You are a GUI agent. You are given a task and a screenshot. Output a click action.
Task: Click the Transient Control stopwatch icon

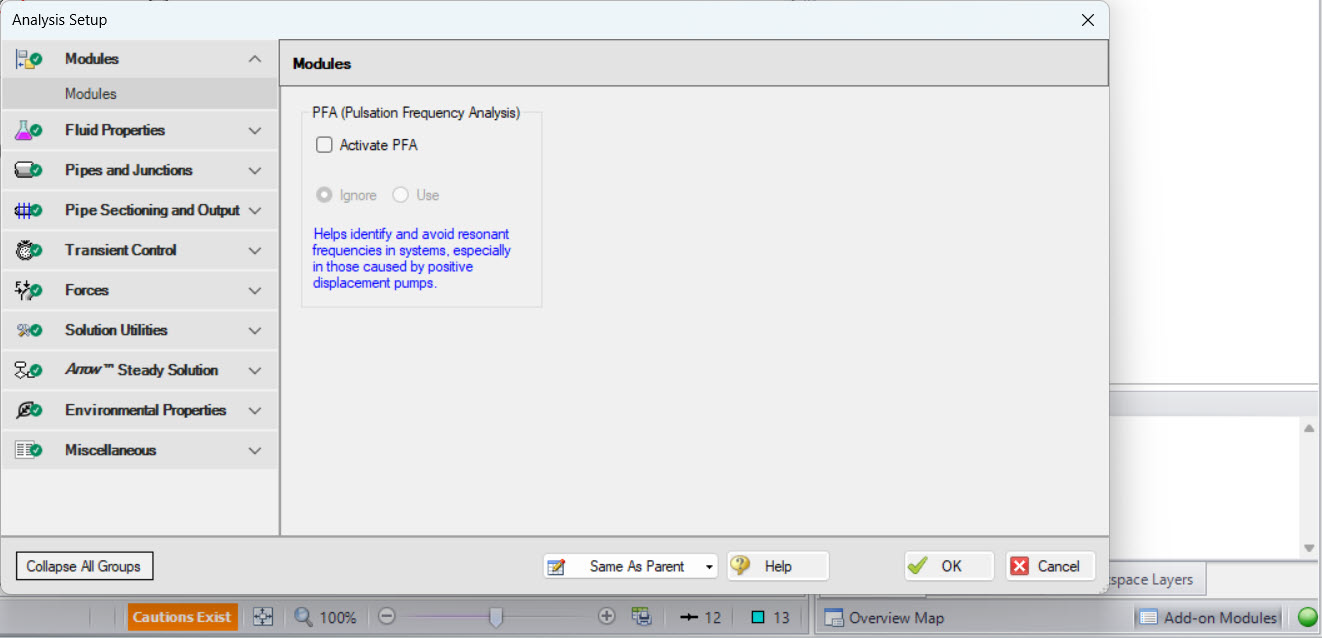[28, 250]
